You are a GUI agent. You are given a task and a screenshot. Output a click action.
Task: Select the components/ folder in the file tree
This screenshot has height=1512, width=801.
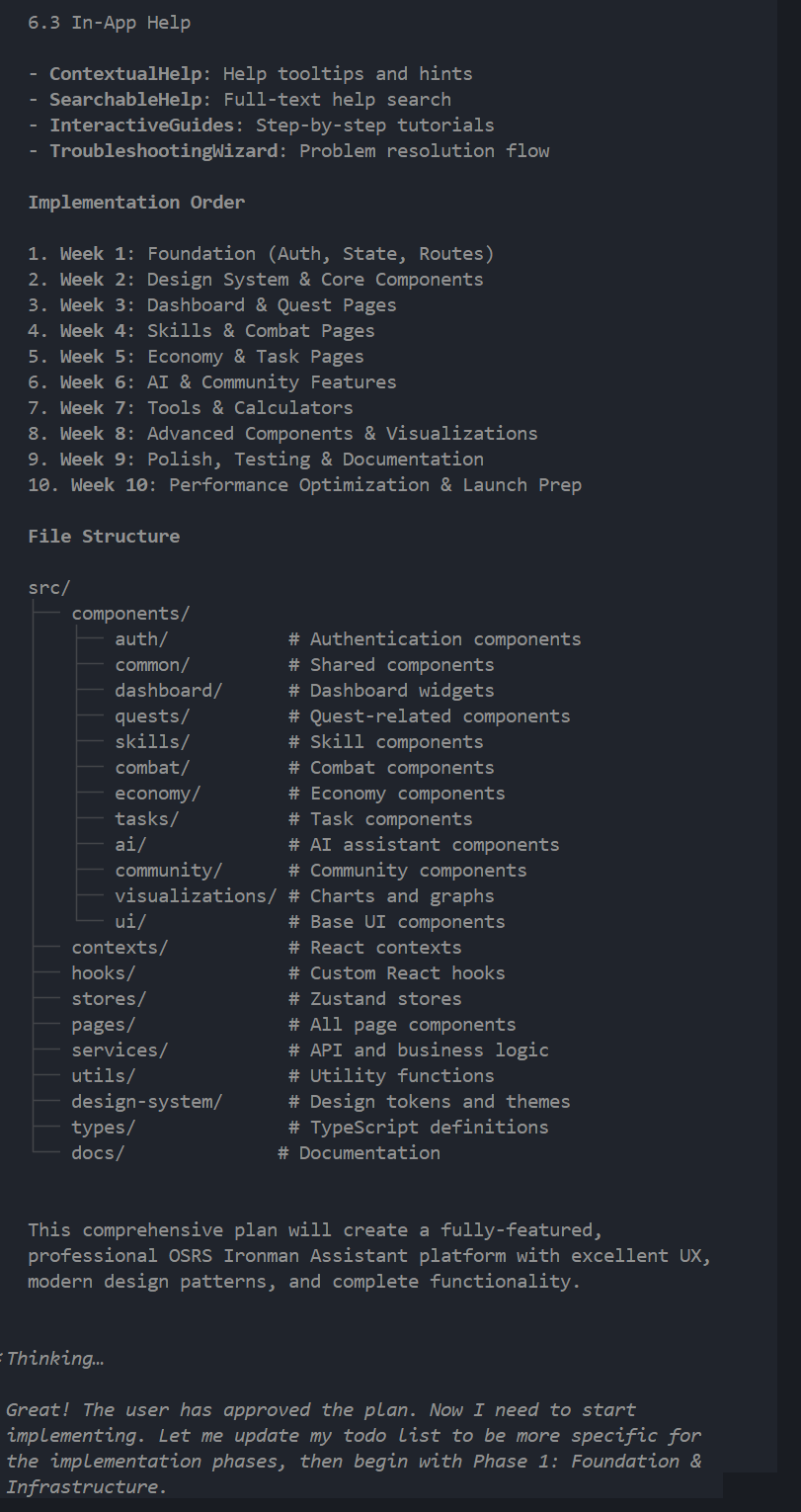[129, 613]
